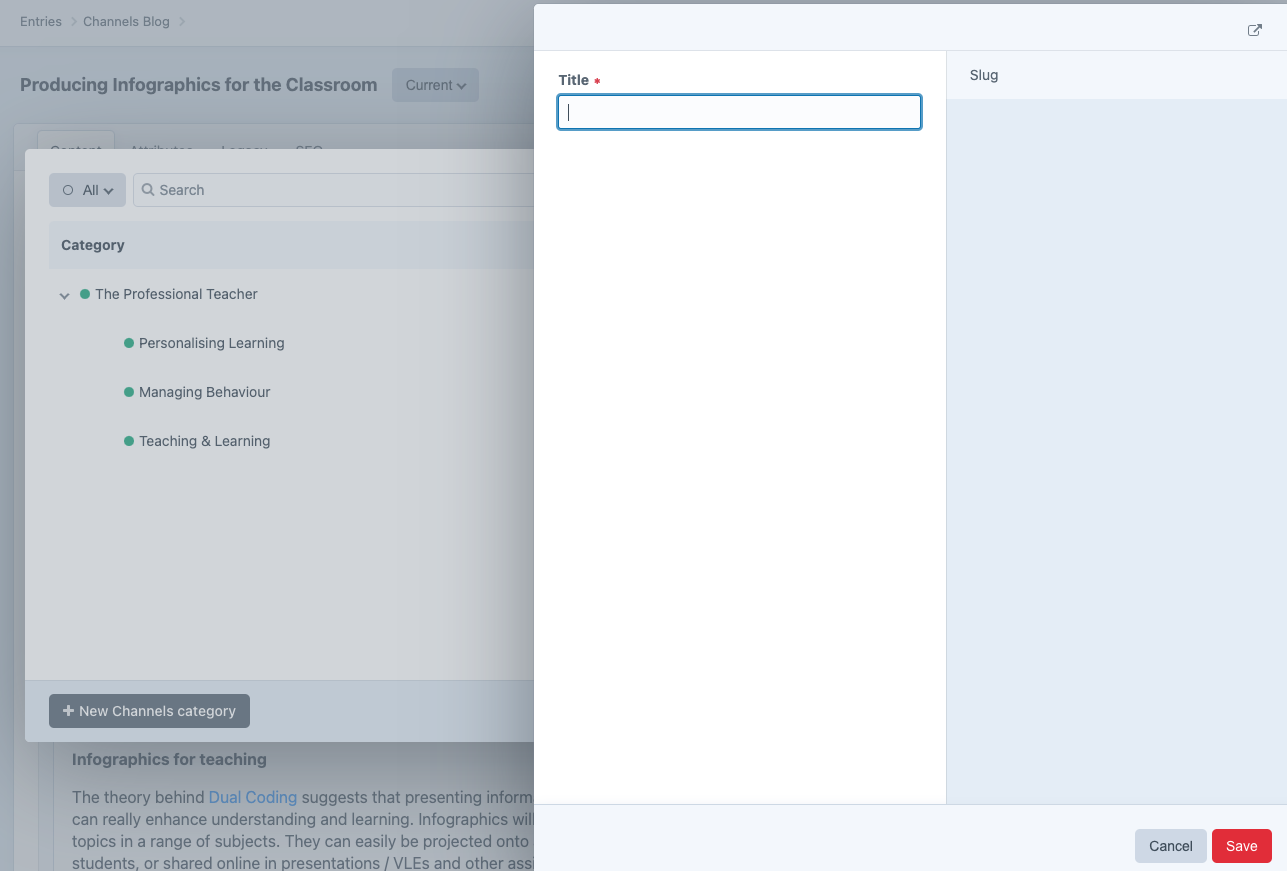
Task: Click the green status dot beside Managing Behaviour
Action: click(129, 391)
